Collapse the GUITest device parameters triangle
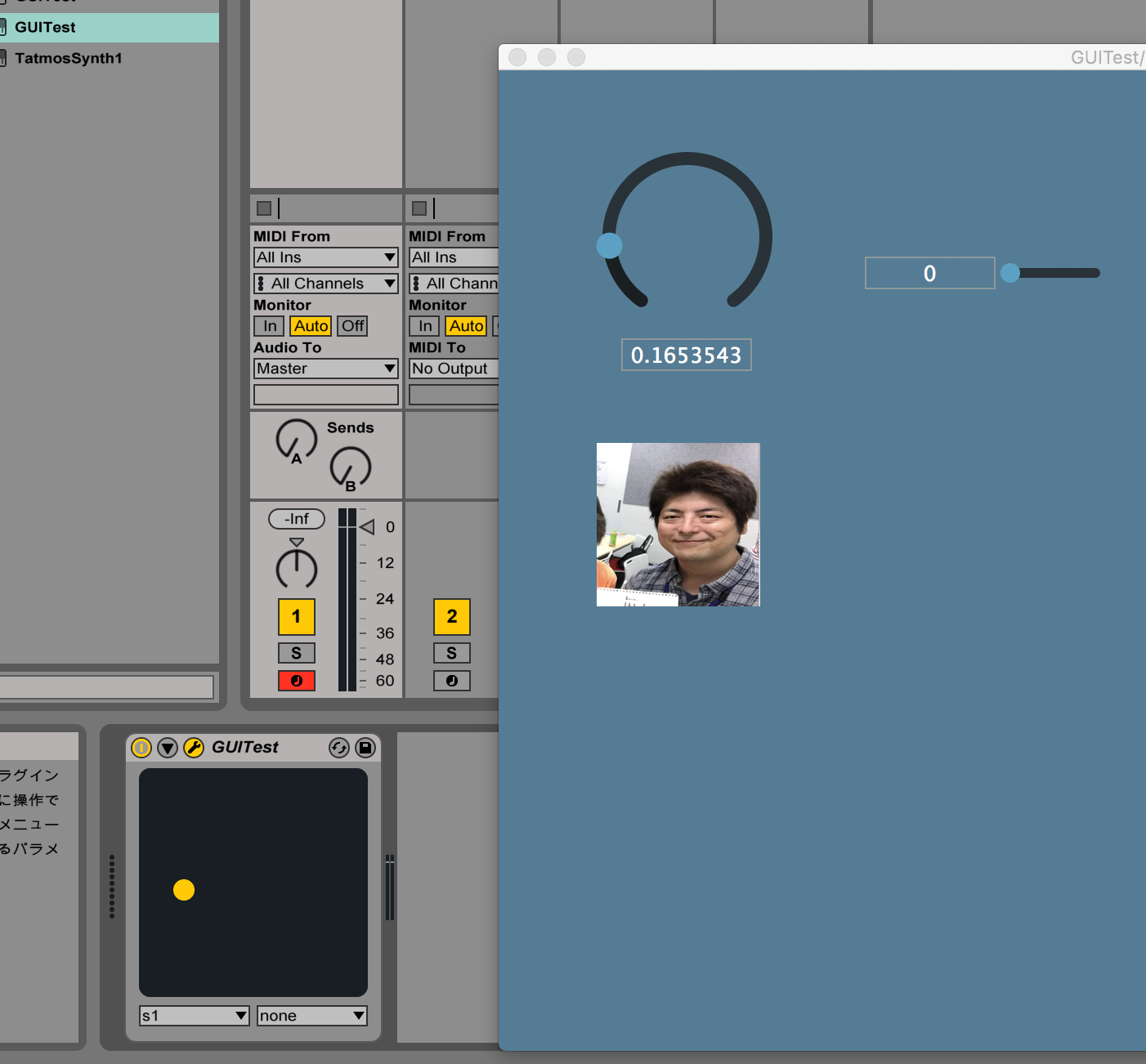The height and width of the screenshot is (1064, 1146). 168,748
